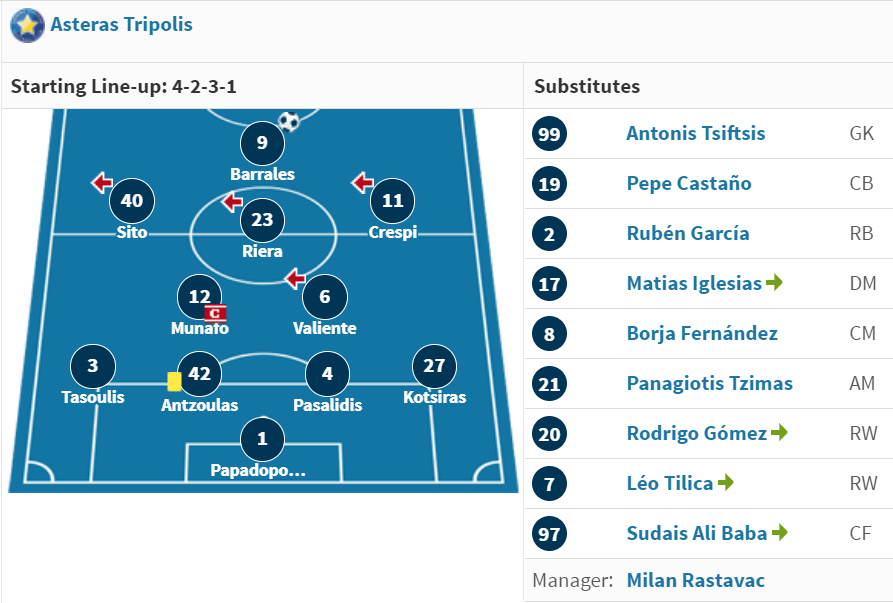The width and height of the screenshot is (893, 603).
Task: Select player number 9 Barrales on pitch
Action: (x=262, y=143)
